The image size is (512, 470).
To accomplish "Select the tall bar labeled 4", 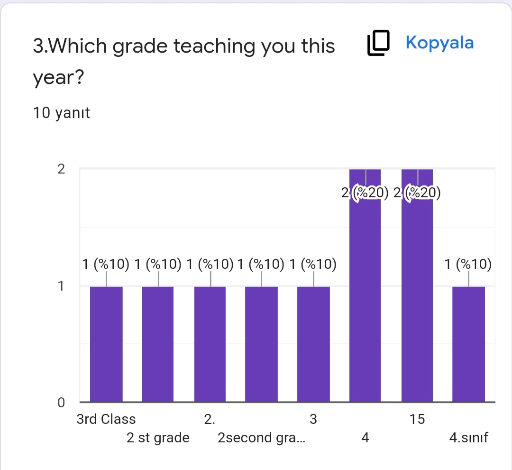I will point(365,285).
